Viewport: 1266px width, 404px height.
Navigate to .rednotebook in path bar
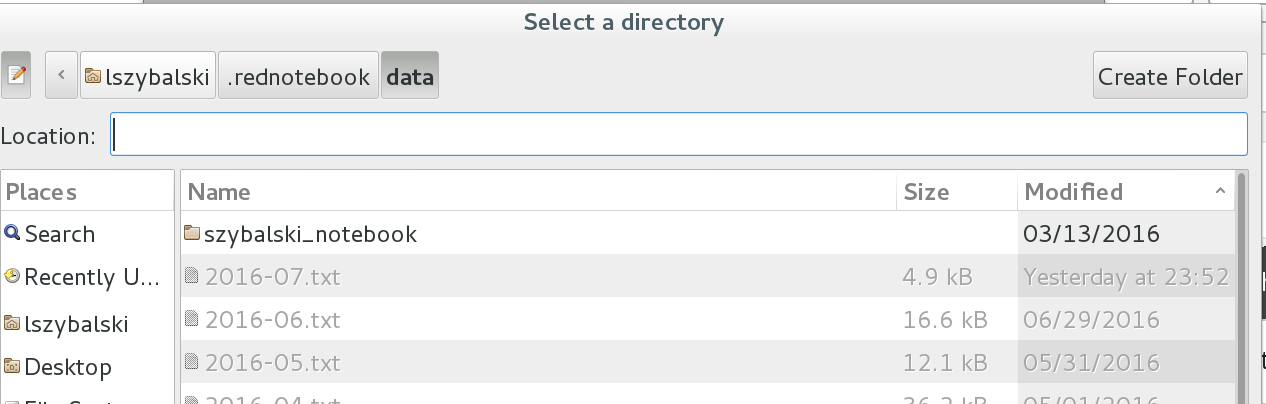[x=298, y=77]
